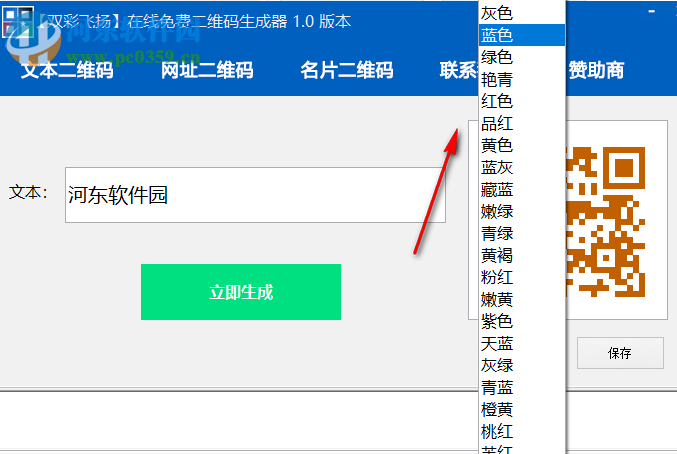Minimize the QR generator window
Screen dimensions: 677x454
pyautogui.click(x=652, y=12)
